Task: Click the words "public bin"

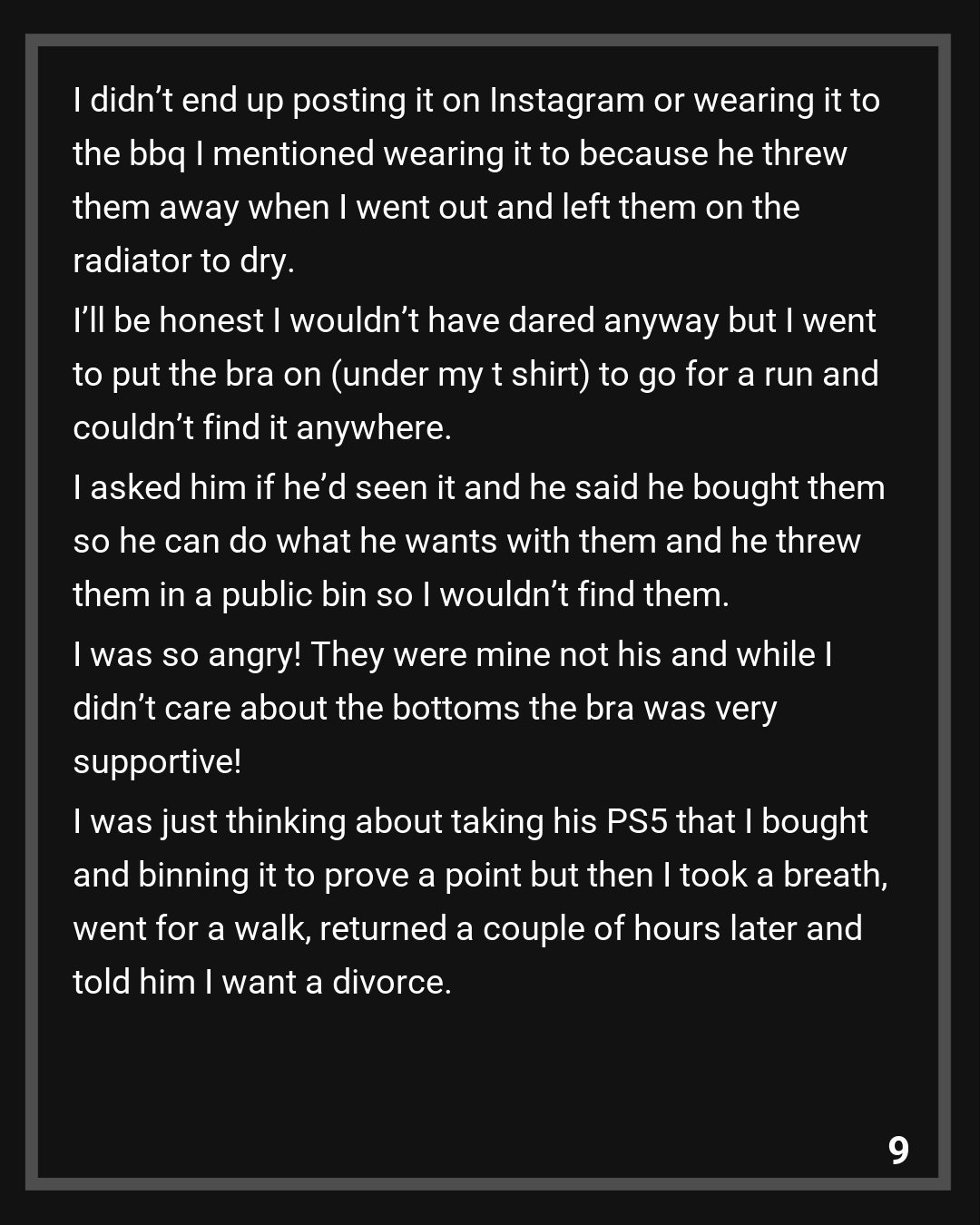Action: tap(294, 594)
